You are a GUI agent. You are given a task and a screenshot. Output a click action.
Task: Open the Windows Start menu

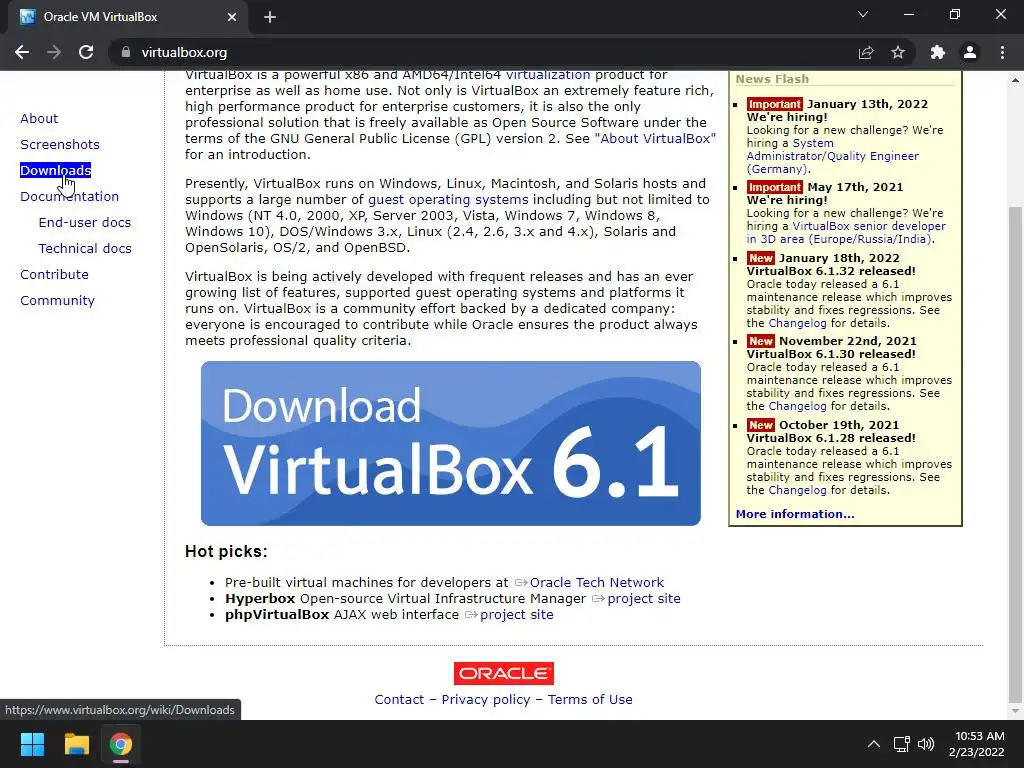tap(32, 744)
